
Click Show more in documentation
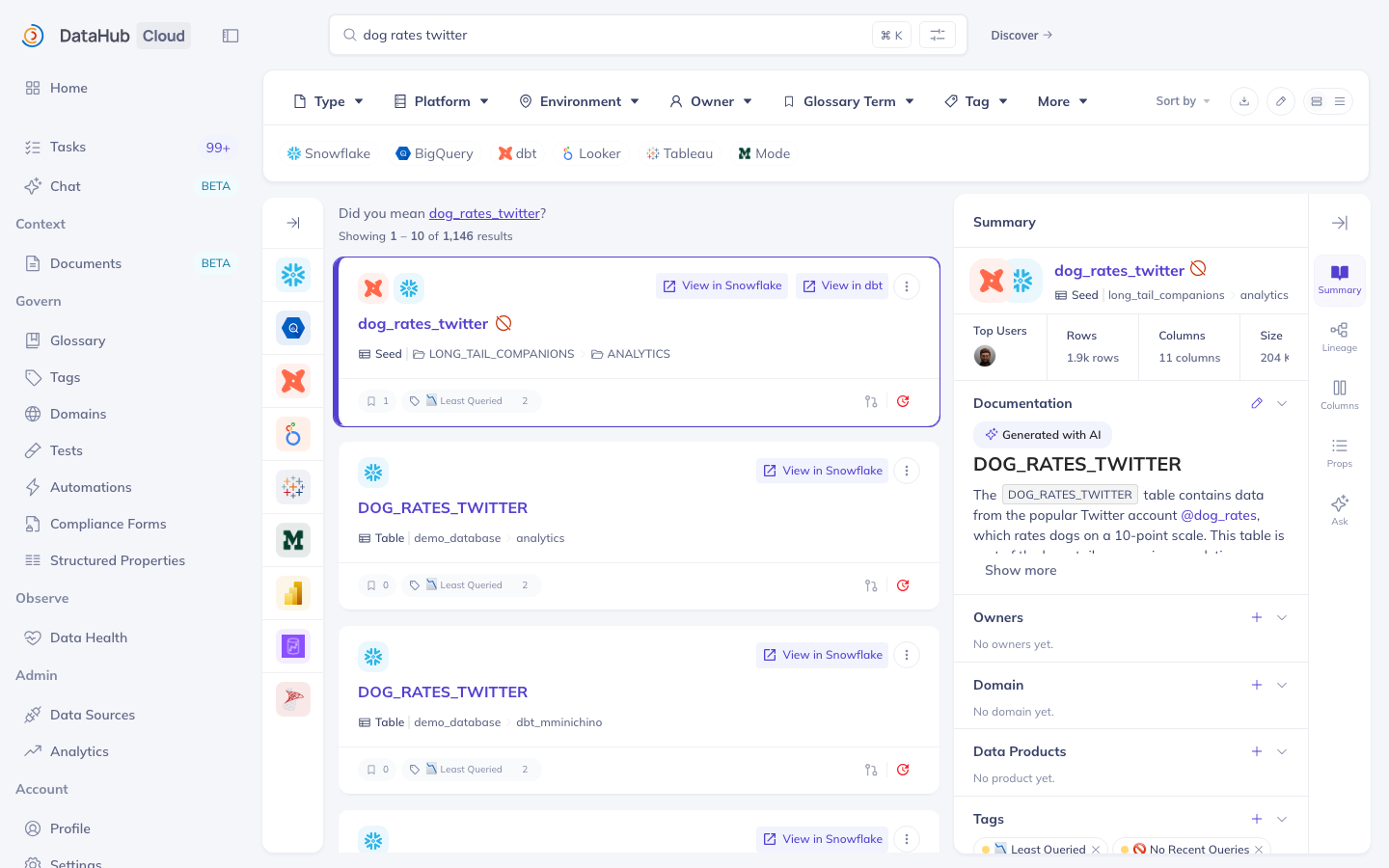click(1021, 570)
